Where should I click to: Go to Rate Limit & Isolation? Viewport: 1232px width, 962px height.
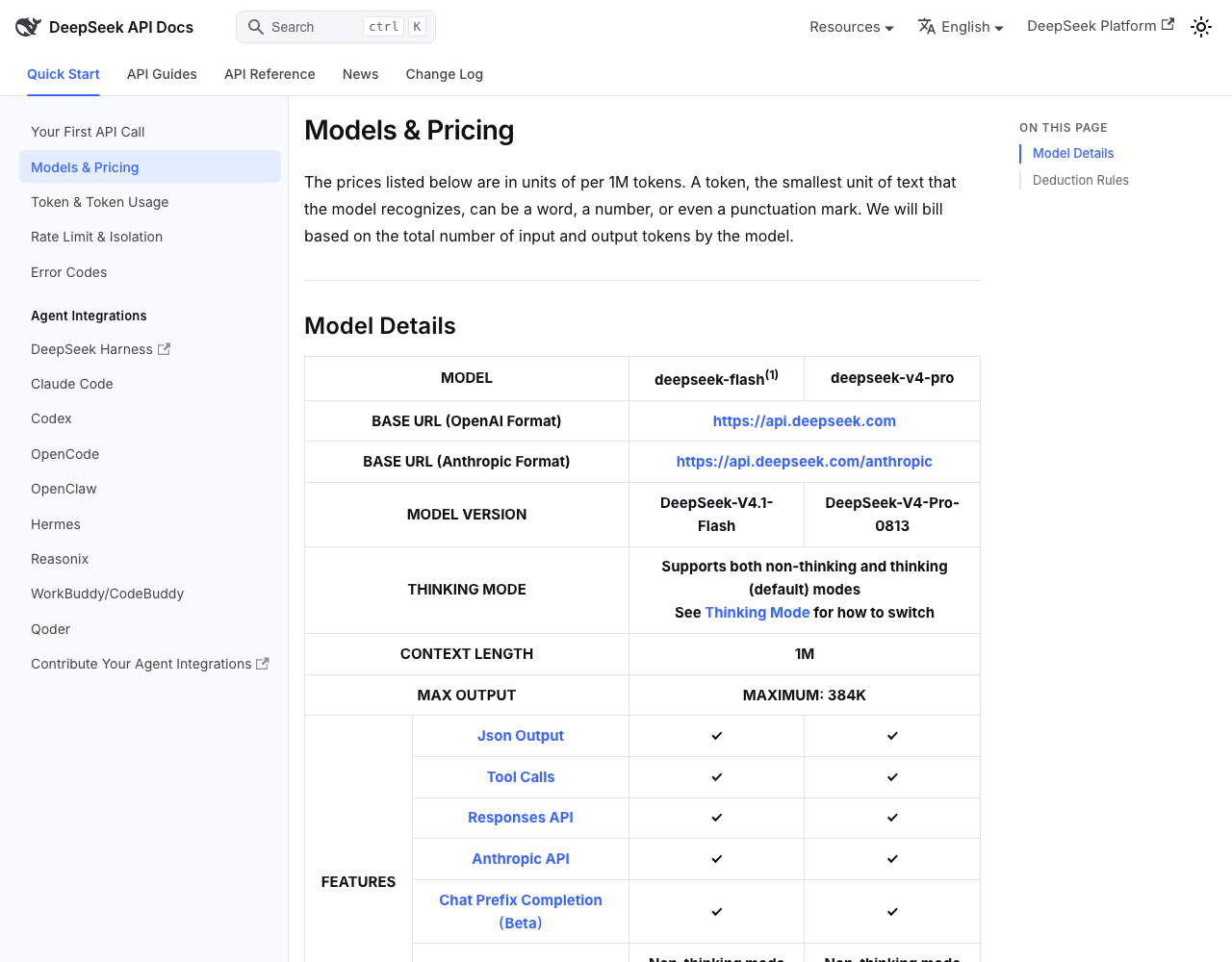tap(150, 237)
